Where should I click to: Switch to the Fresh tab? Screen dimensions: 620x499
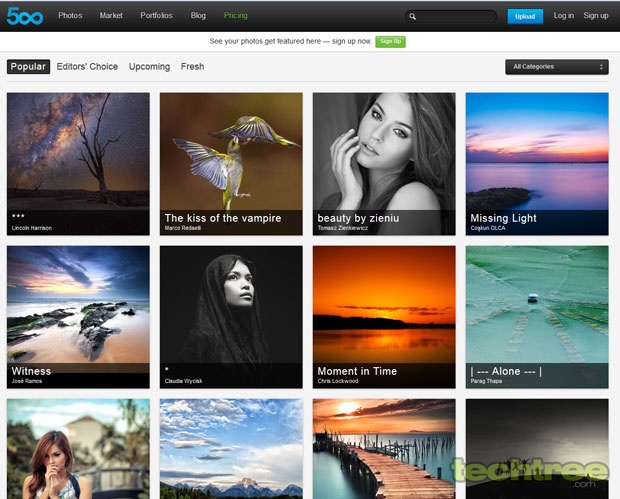[x=193, y=66]
